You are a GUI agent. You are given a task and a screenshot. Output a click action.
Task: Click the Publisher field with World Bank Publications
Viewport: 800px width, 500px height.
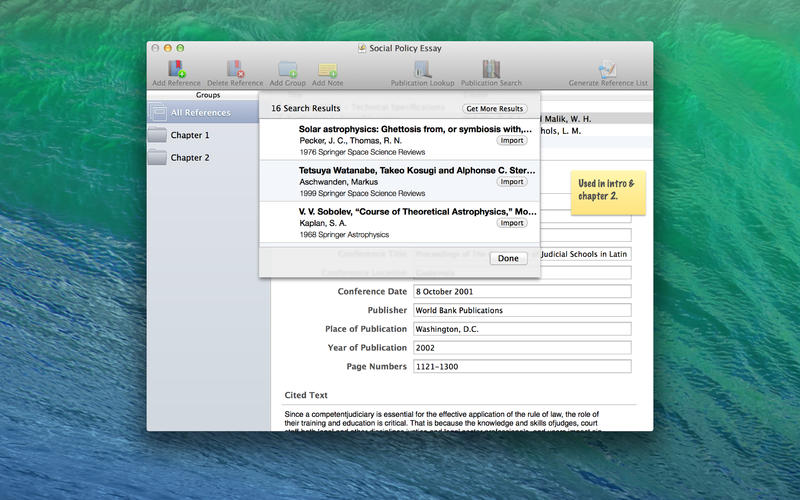(x=521, y=311)
